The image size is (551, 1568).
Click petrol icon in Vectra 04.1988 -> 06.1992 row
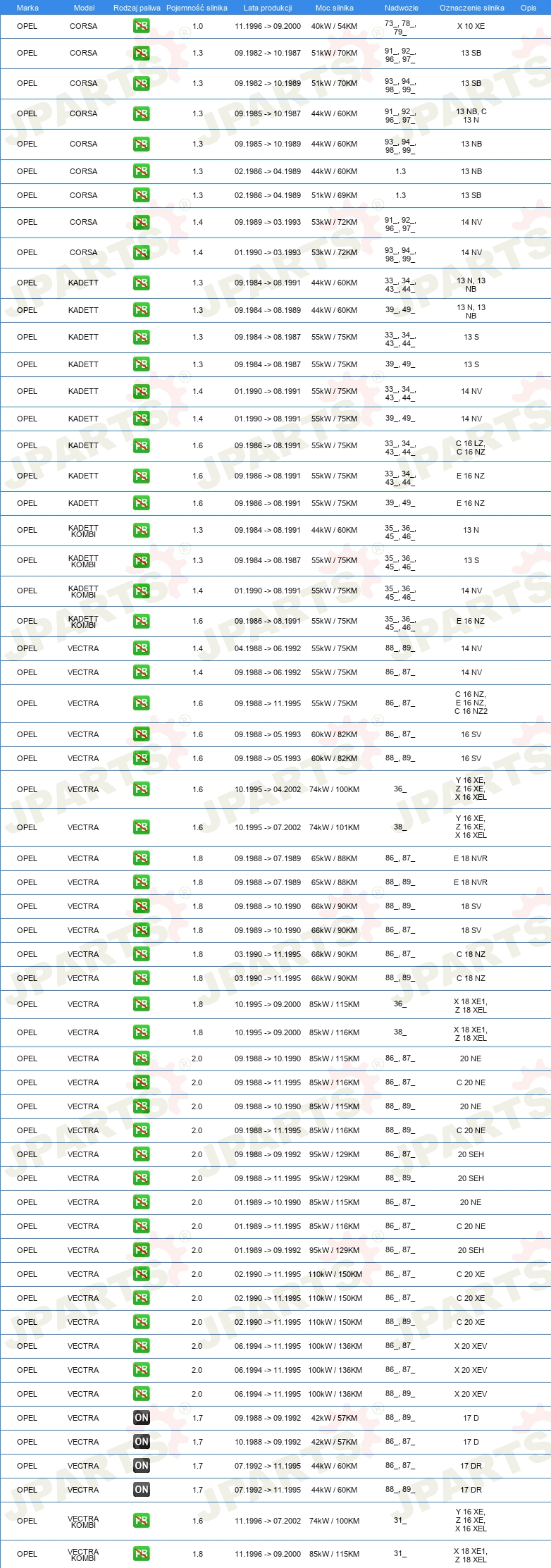[x=142, y=648]
